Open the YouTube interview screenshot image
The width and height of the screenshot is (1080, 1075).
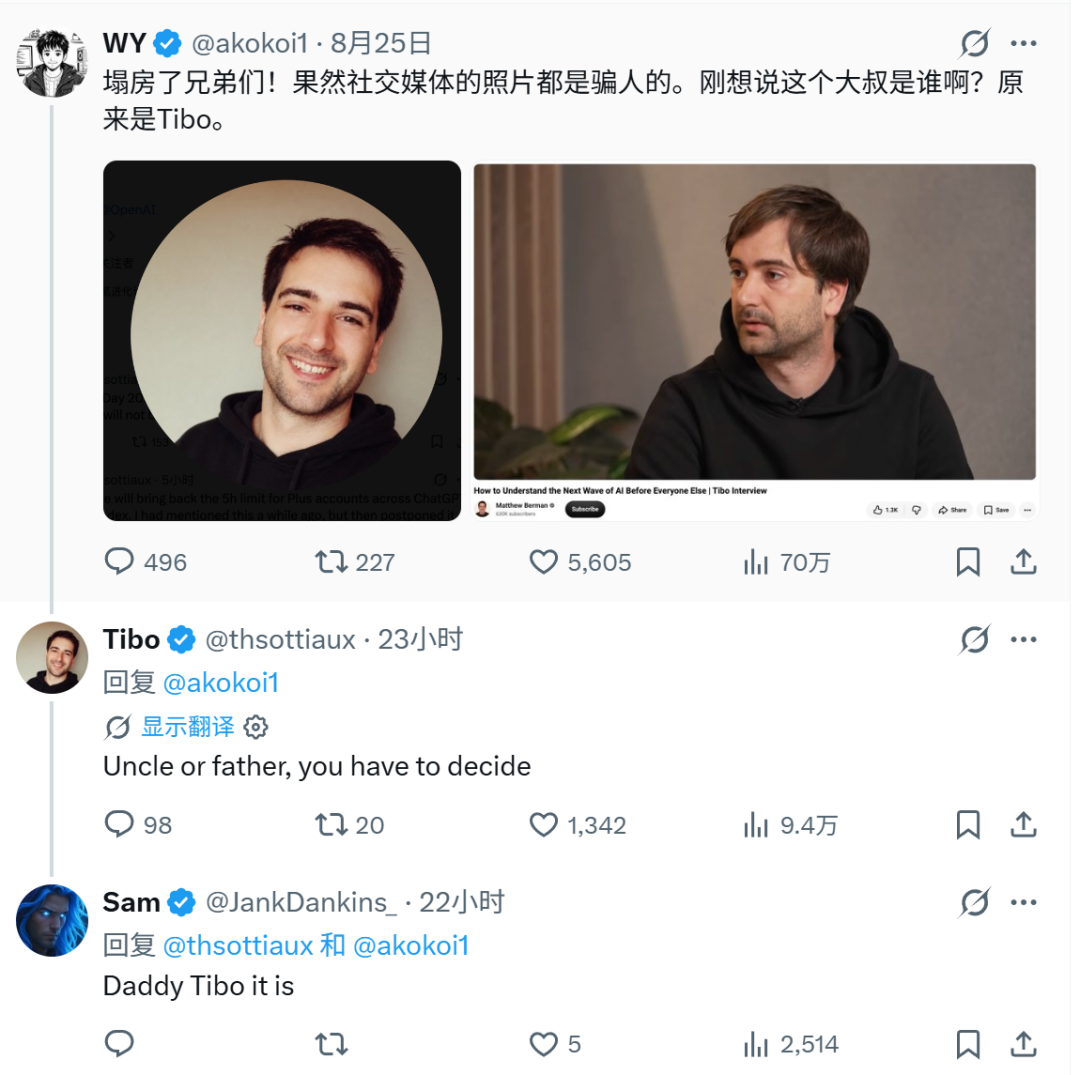coord(754,342)
